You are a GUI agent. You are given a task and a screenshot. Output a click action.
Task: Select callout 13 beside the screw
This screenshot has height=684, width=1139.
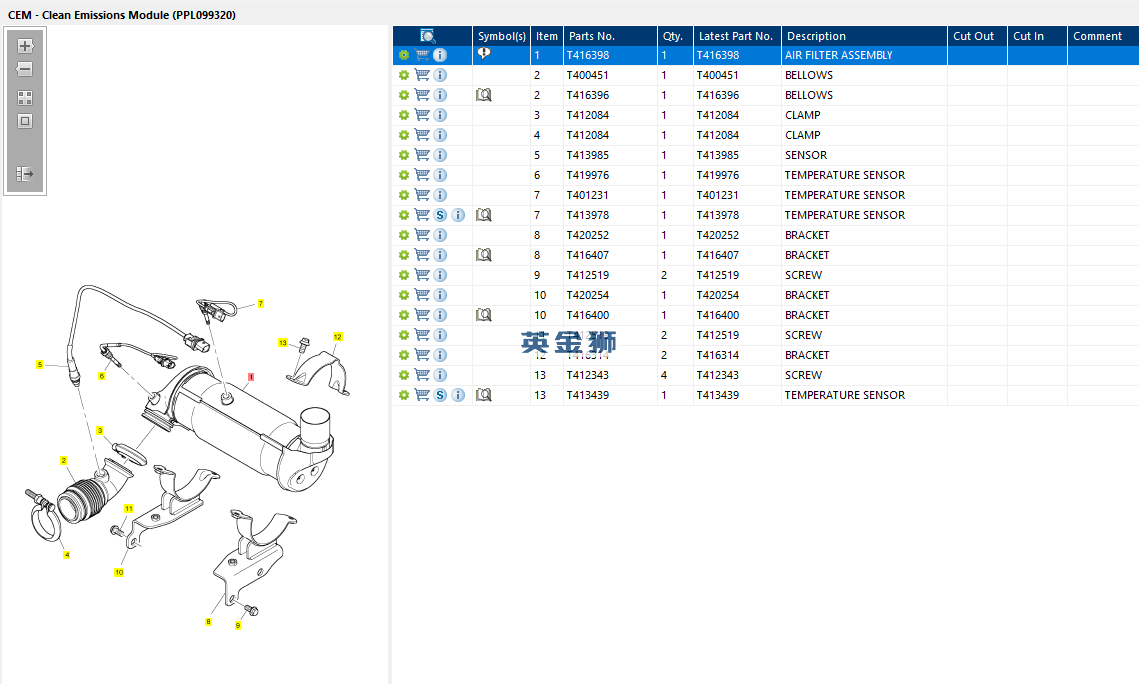(283, 343)
